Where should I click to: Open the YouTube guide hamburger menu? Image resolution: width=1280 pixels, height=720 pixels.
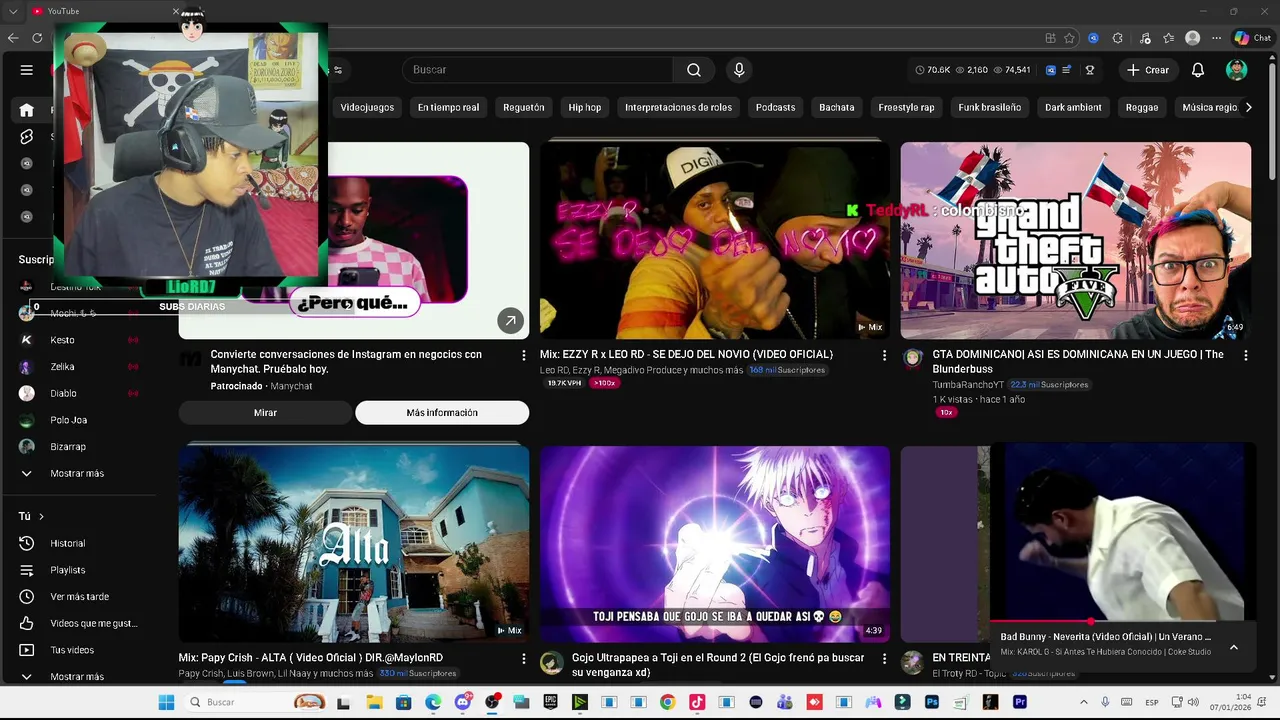[x=27, y=70]
